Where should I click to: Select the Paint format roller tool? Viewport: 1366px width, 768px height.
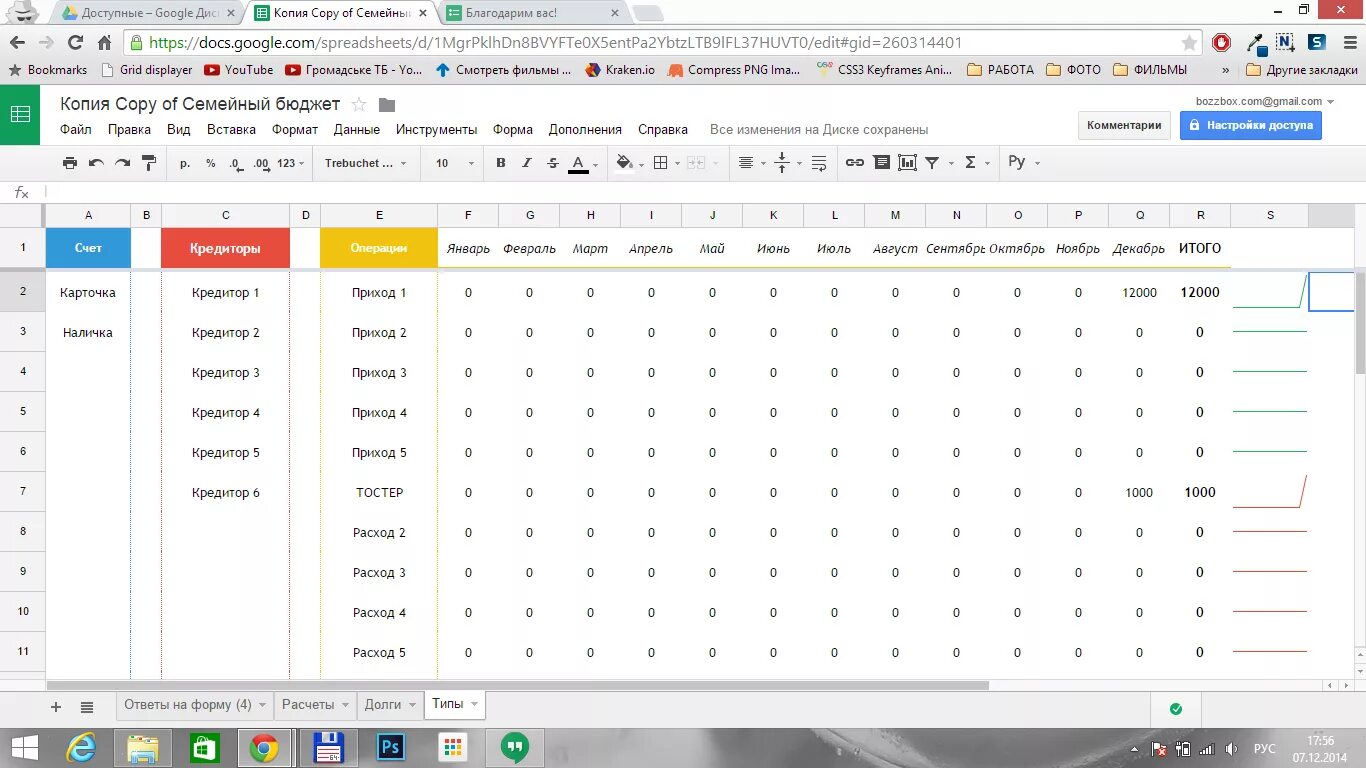tap(149, 163)
